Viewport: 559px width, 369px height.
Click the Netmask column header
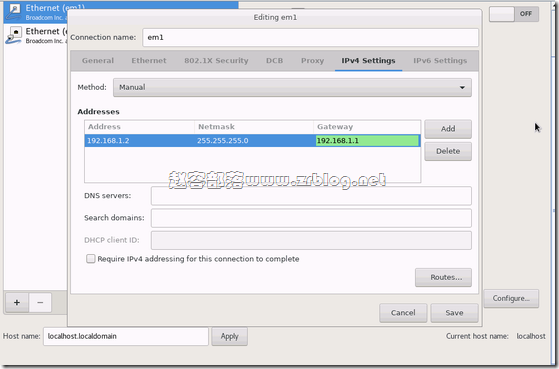coord(254,127)
